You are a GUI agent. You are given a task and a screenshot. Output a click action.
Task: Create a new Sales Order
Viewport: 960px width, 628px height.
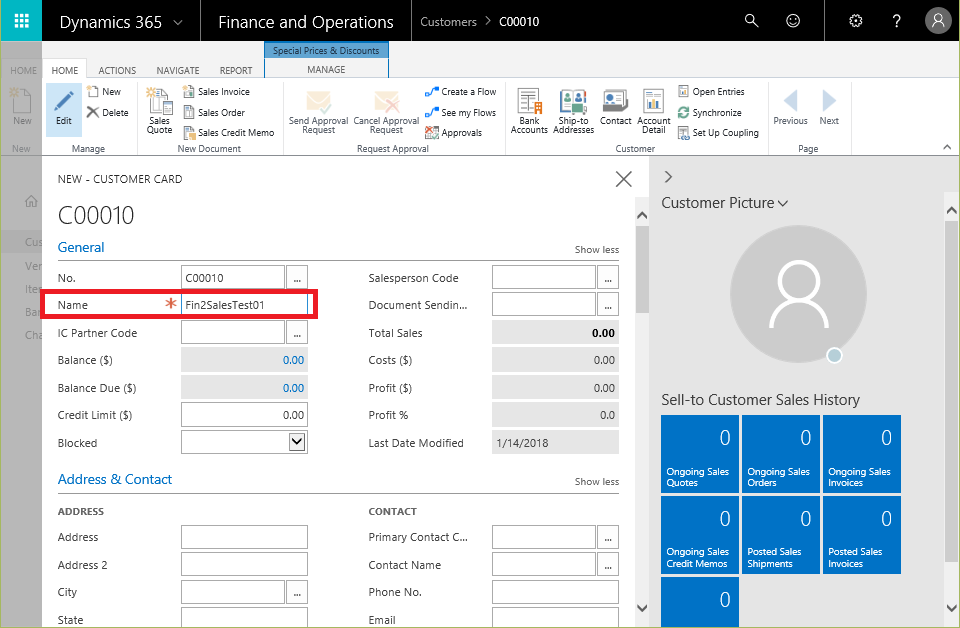pos(214,113)
